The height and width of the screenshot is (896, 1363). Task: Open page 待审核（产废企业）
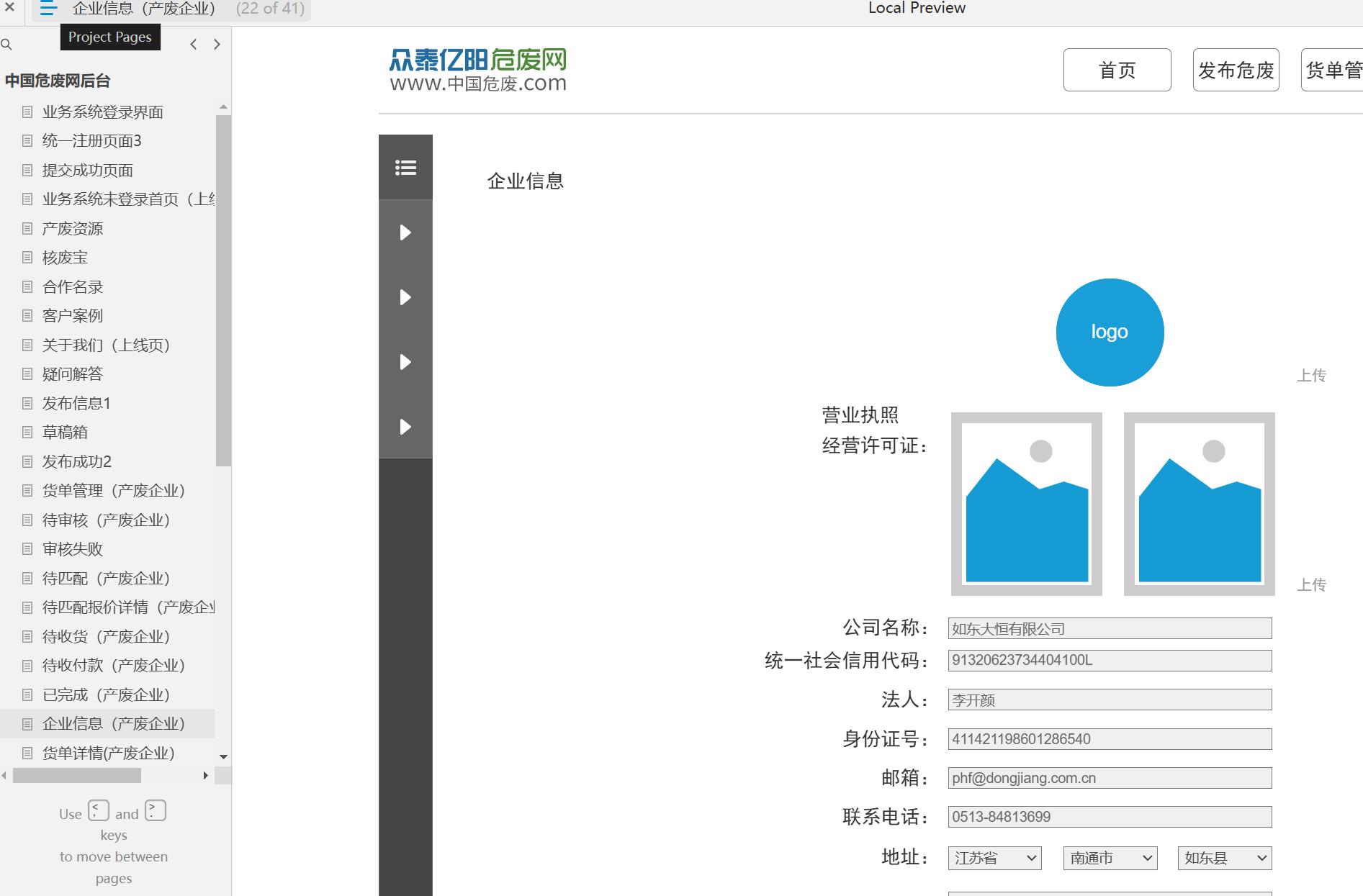click(107, 520)
